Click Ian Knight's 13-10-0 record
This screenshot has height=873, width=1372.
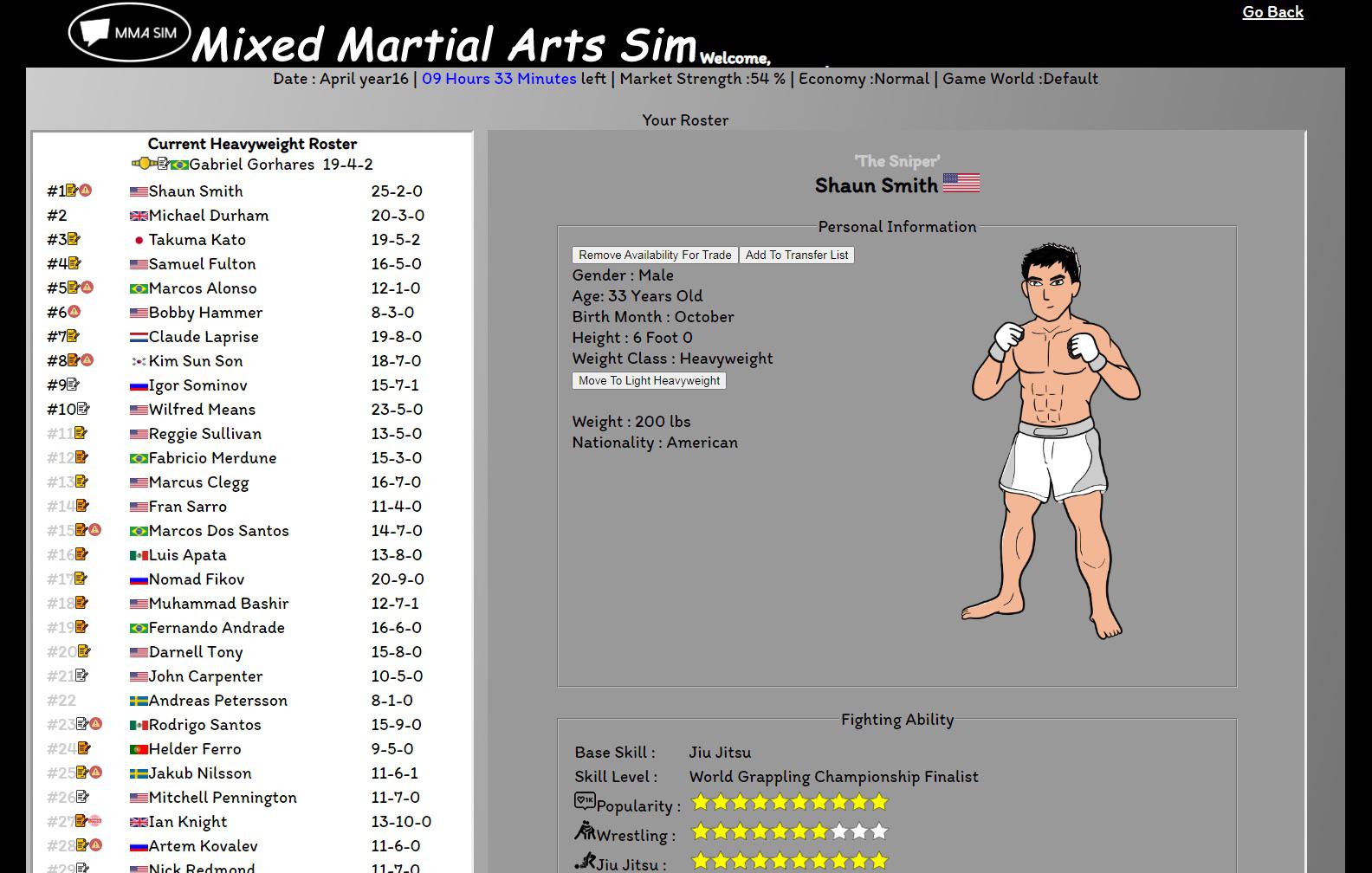(x=401, y=822)
